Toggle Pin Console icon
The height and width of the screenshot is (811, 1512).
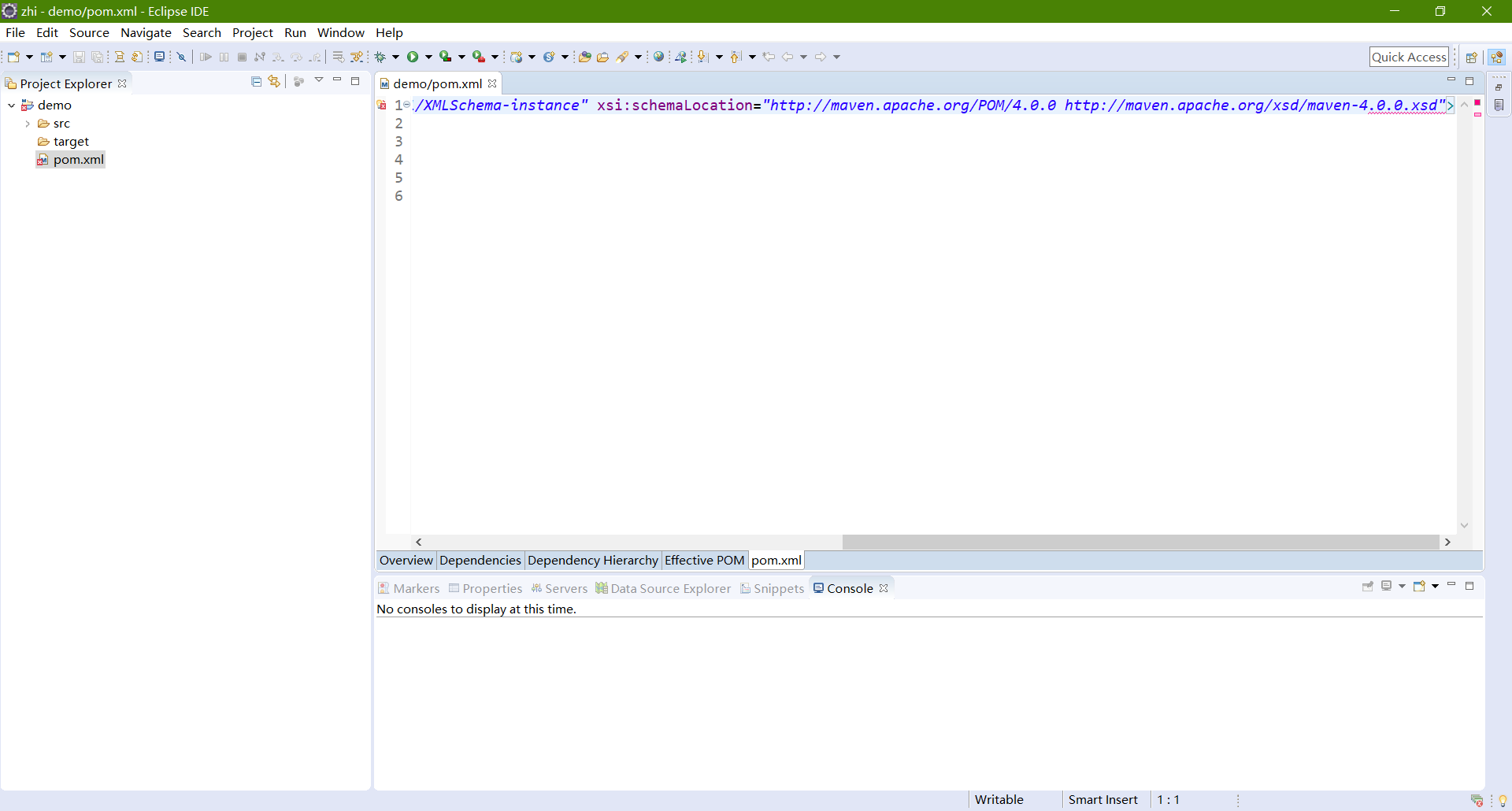point(1368,587)
